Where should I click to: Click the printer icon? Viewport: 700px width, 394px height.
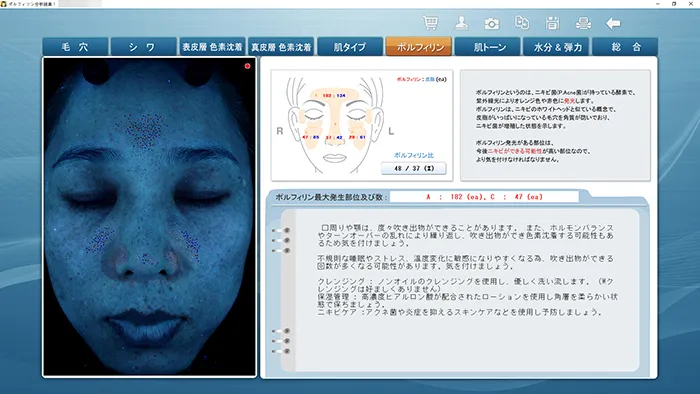[x=583, y=23]
